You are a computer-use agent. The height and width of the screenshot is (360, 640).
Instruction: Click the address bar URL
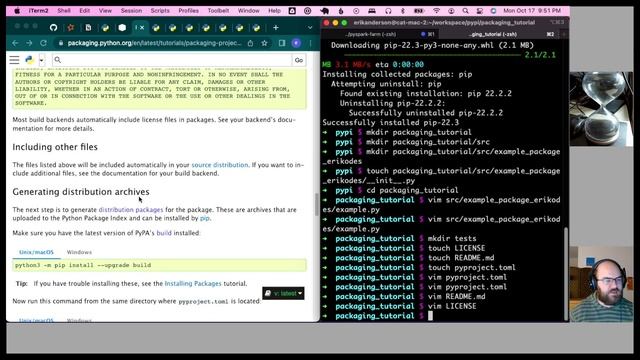point(154,43)
